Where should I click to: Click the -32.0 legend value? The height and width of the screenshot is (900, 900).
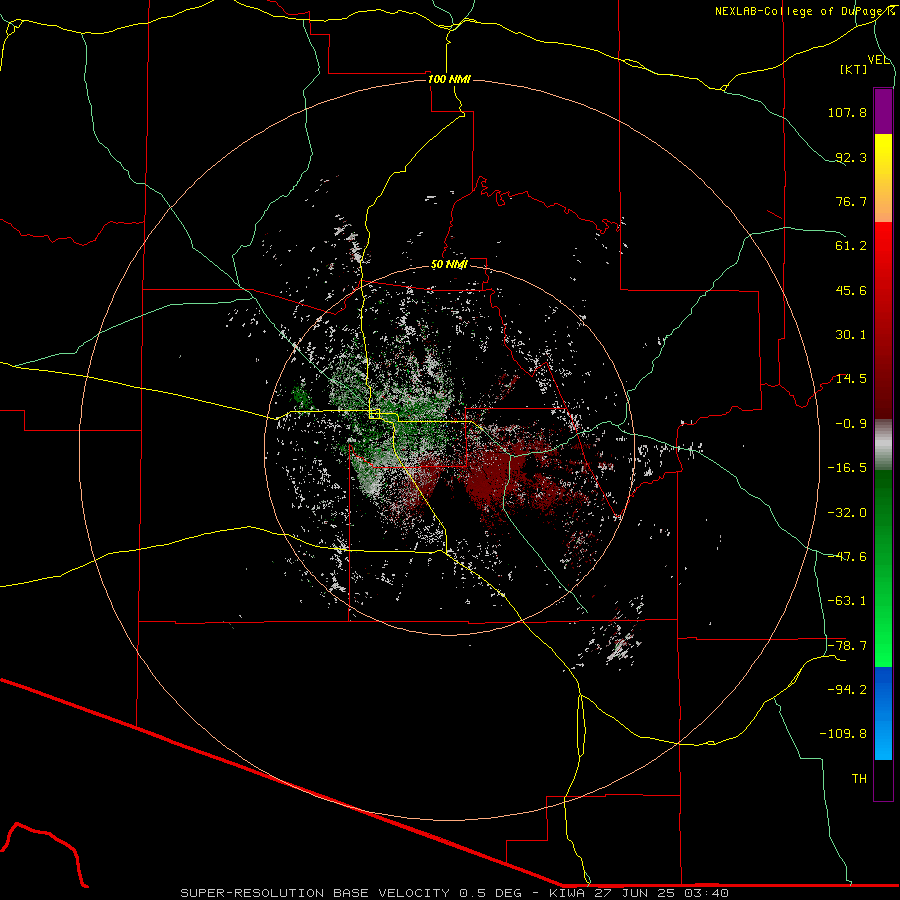[x=847, y=513]
